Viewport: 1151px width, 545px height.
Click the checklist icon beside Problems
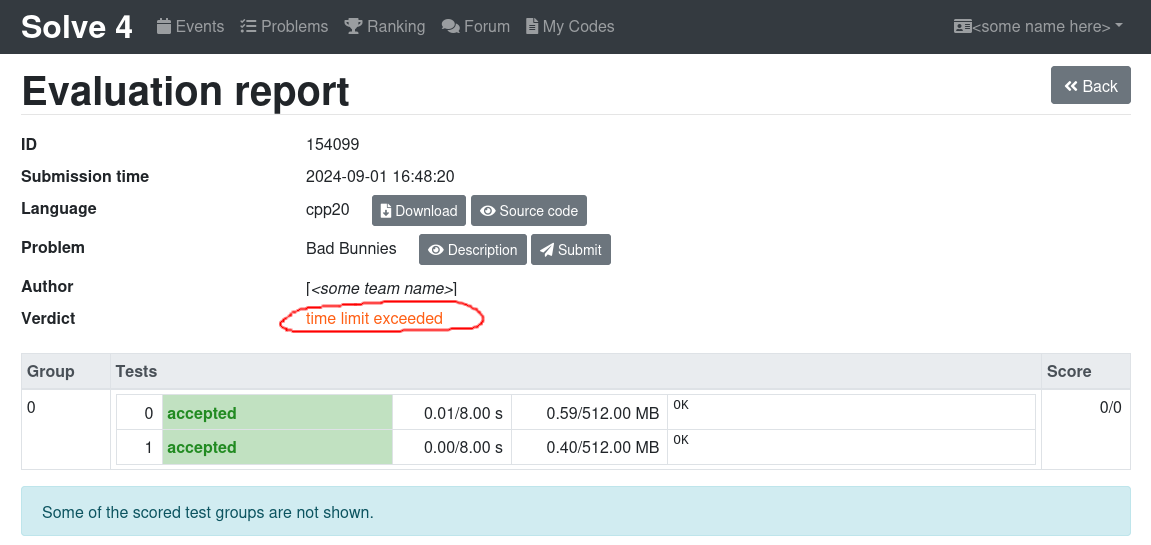(x=249, y=27)
